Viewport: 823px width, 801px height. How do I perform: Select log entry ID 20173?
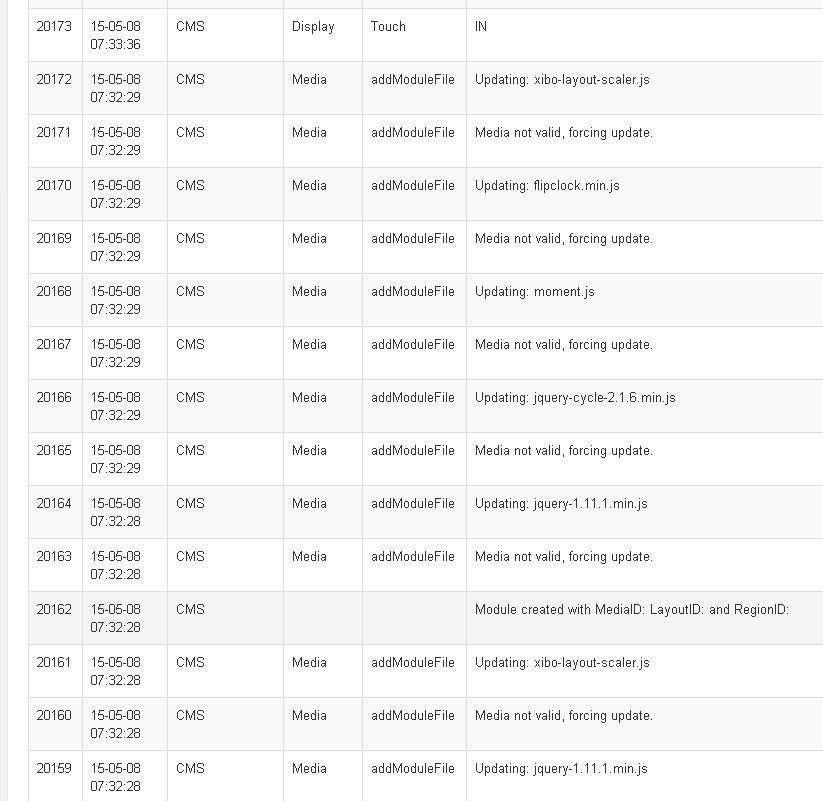point(54,26)
